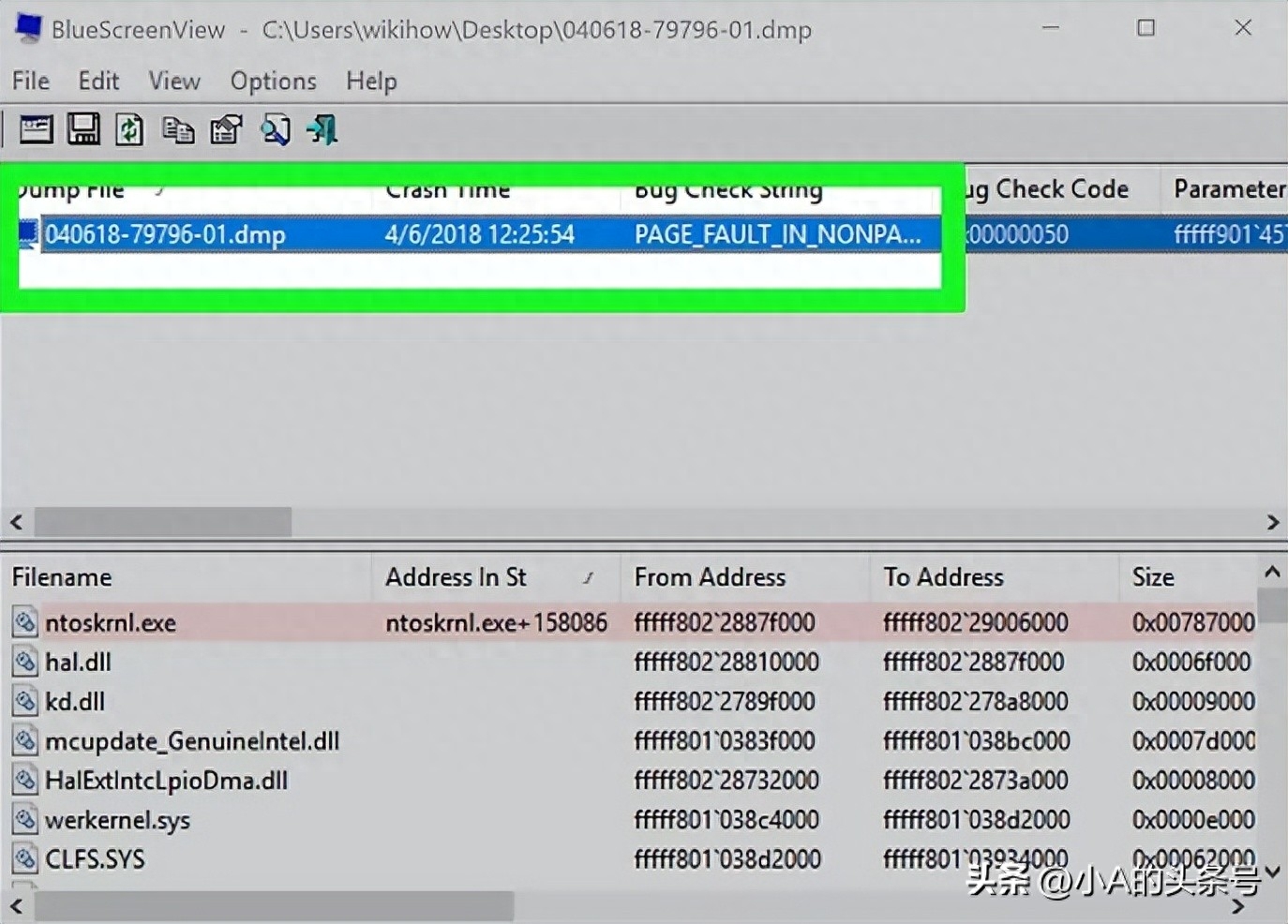Screen dimensions: 1288x924
Task: Click the file icon next to kd.dll
Action: pyautogui.click(x=25, y=701)
